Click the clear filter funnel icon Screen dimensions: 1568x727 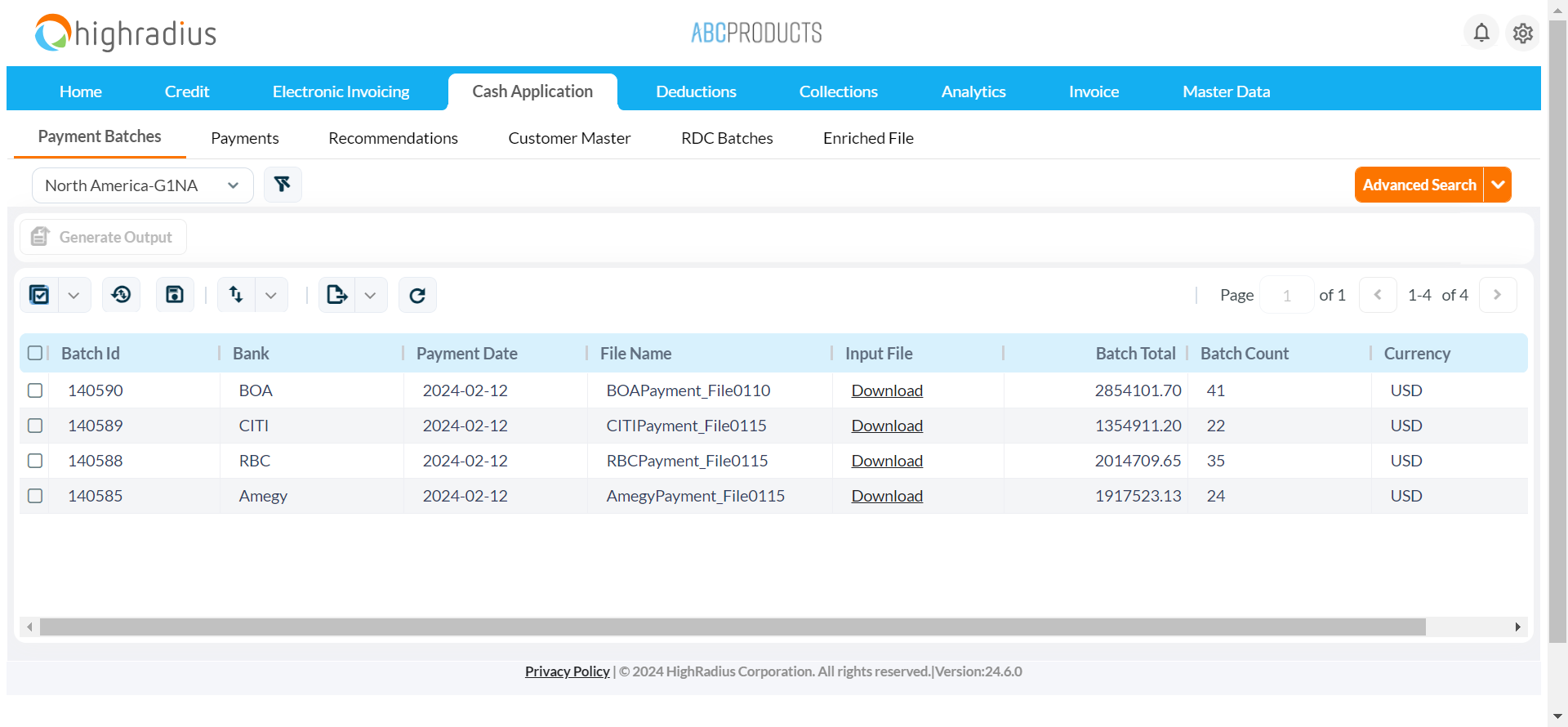pyautogui.click(x=283, y=185)
